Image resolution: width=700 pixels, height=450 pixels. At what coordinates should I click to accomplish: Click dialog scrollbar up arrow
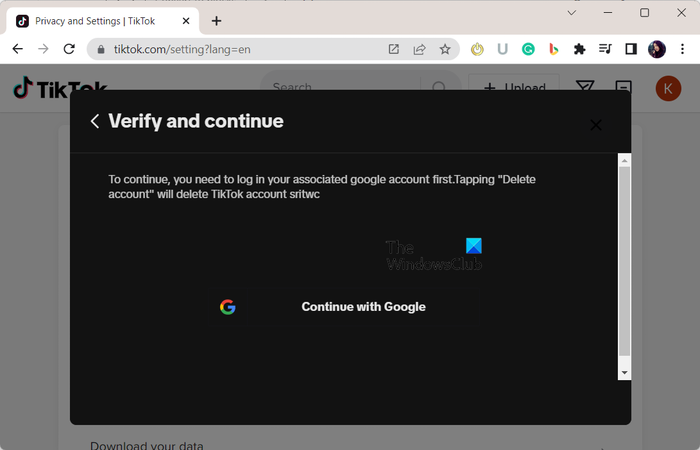click(624, 160)
